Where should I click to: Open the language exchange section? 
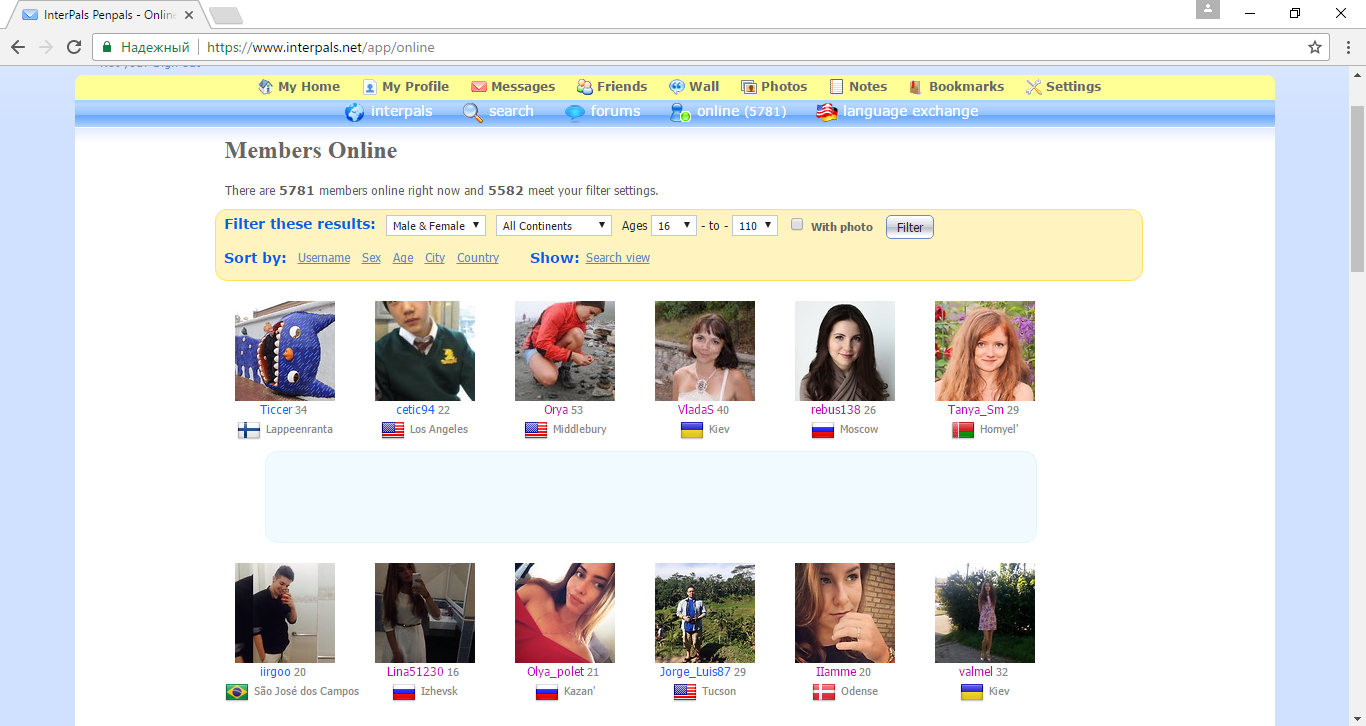pos(910,111)
